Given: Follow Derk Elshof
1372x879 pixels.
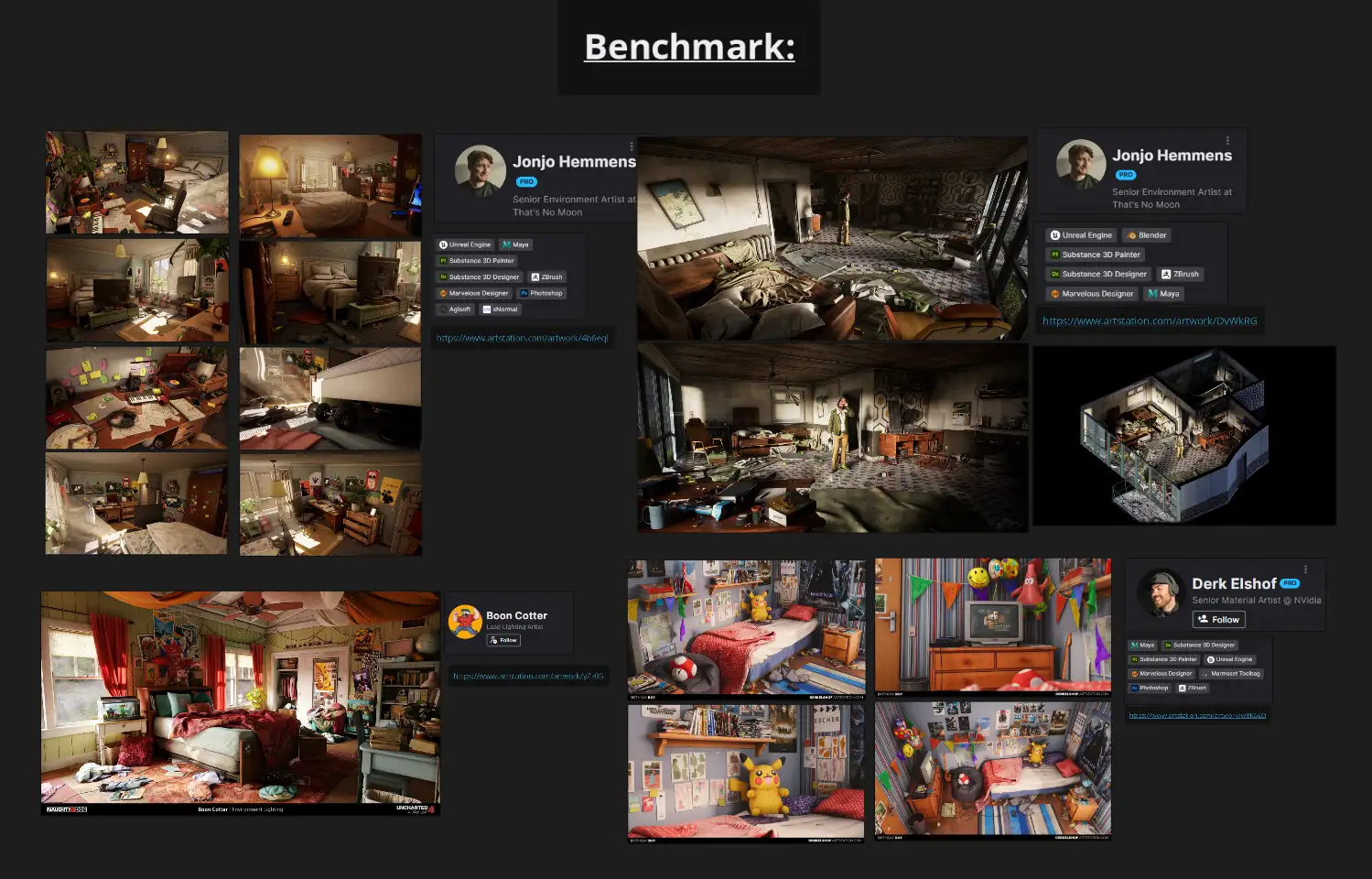Looking at the screenshot, I should 1218,620.
